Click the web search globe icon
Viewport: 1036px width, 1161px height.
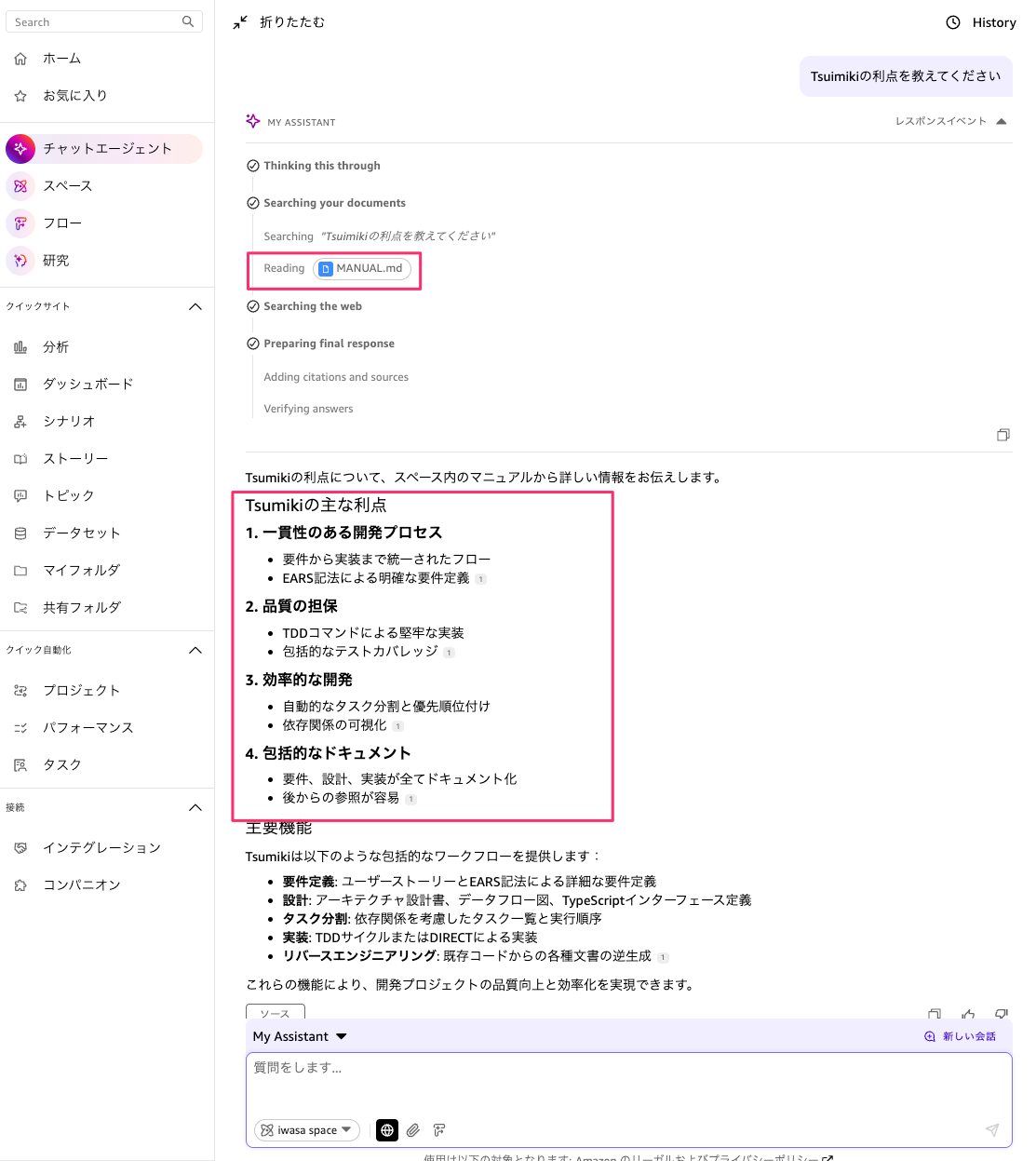pos(387,1130)
